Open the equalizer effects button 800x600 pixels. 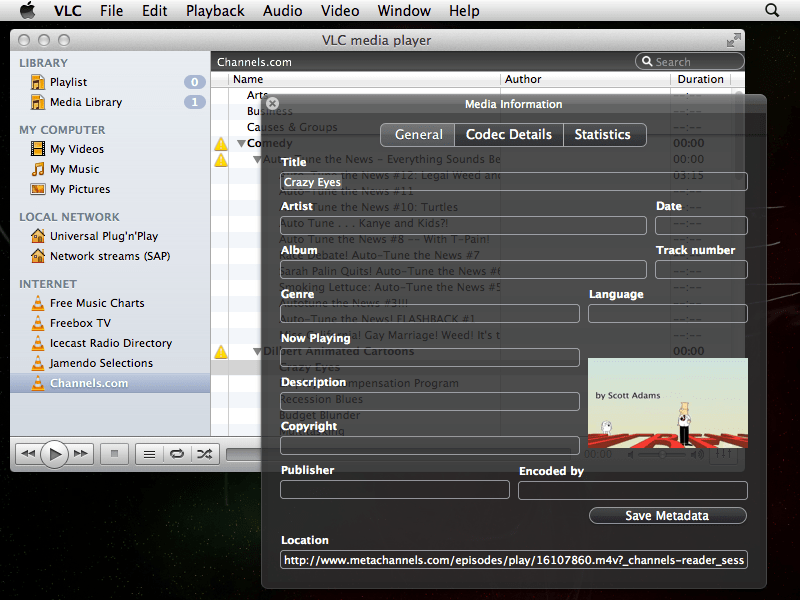723,454
